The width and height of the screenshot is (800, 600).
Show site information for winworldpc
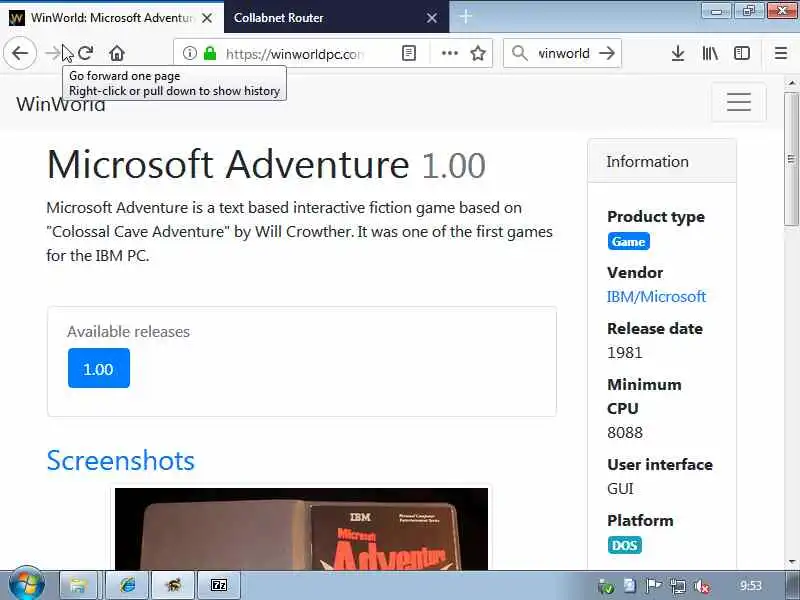189,53
